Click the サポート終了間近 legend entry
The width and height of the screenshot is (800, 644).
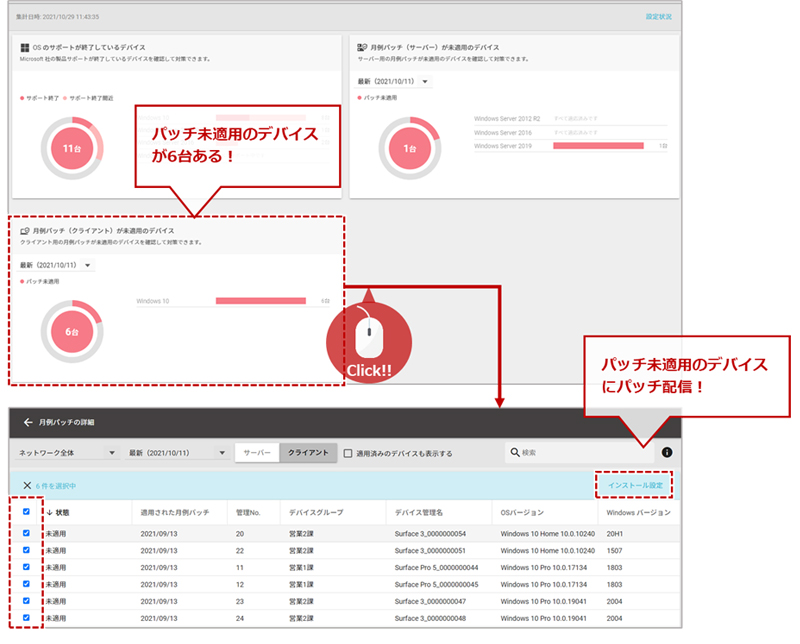click(x=88, y=98)
